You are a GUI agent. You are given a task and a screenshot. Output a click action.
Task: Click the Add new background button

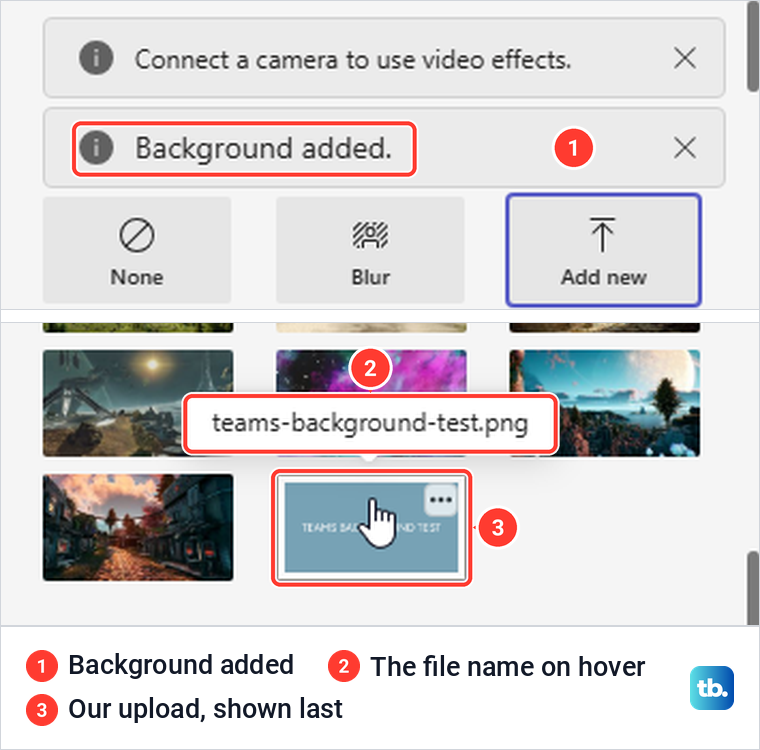tap(603, 250)
